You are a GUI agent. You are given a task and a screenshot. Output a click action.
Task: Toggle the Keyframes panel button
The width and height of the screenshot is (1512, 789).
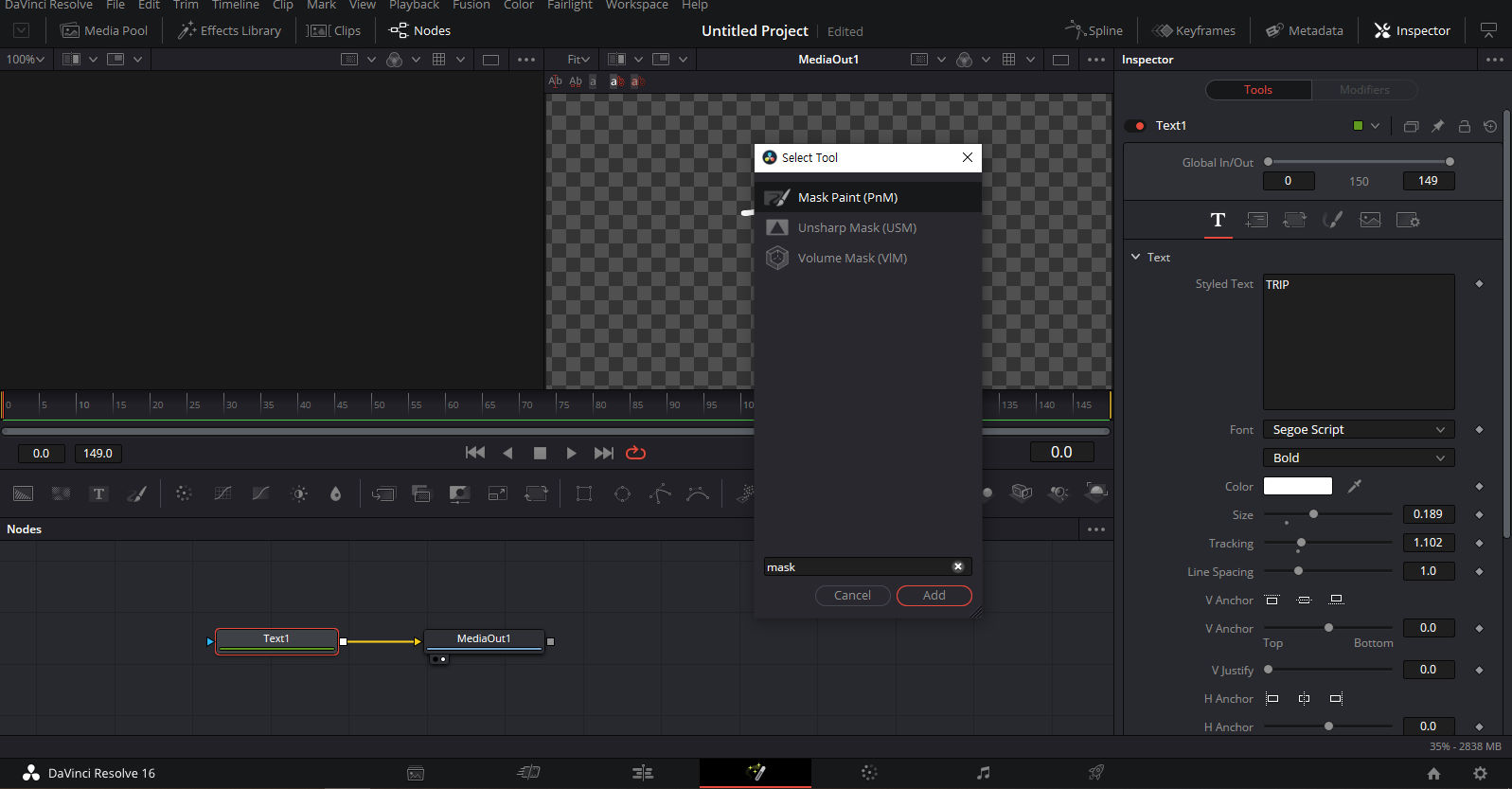tap(1193, 30)
